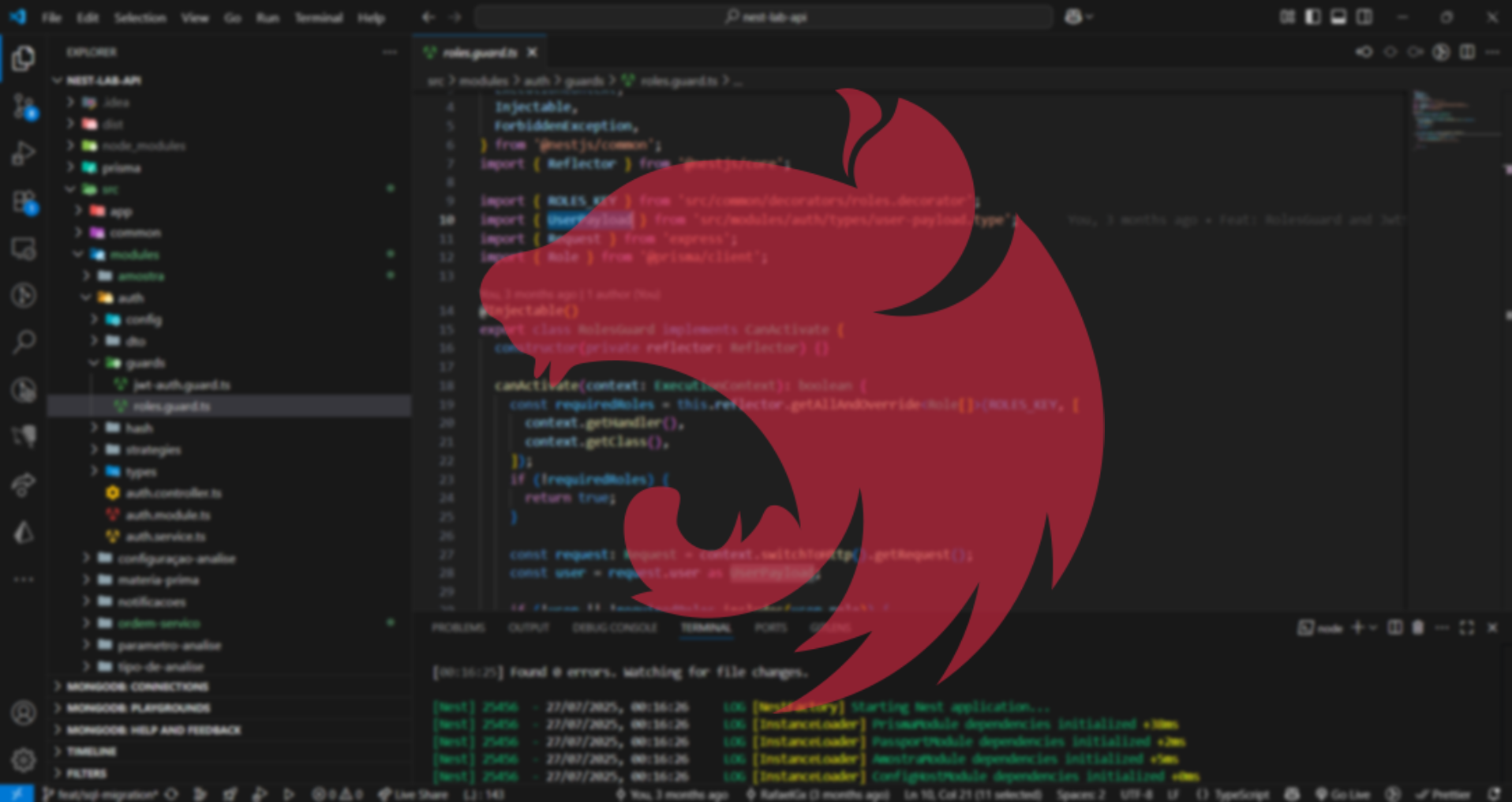Expand the TIMELINE section

92,751
